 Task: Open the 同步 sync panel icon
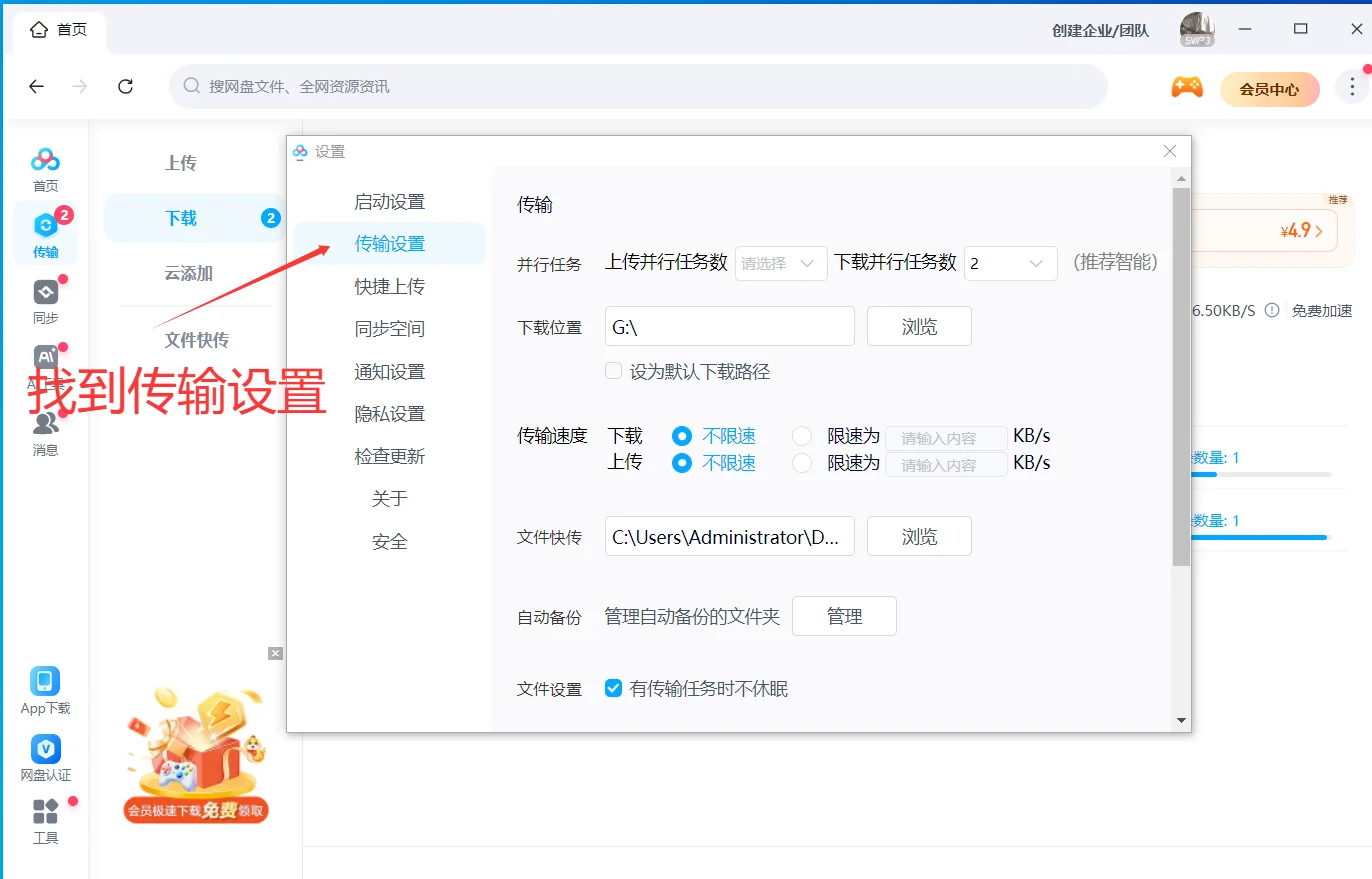click(x=44, y=296)
